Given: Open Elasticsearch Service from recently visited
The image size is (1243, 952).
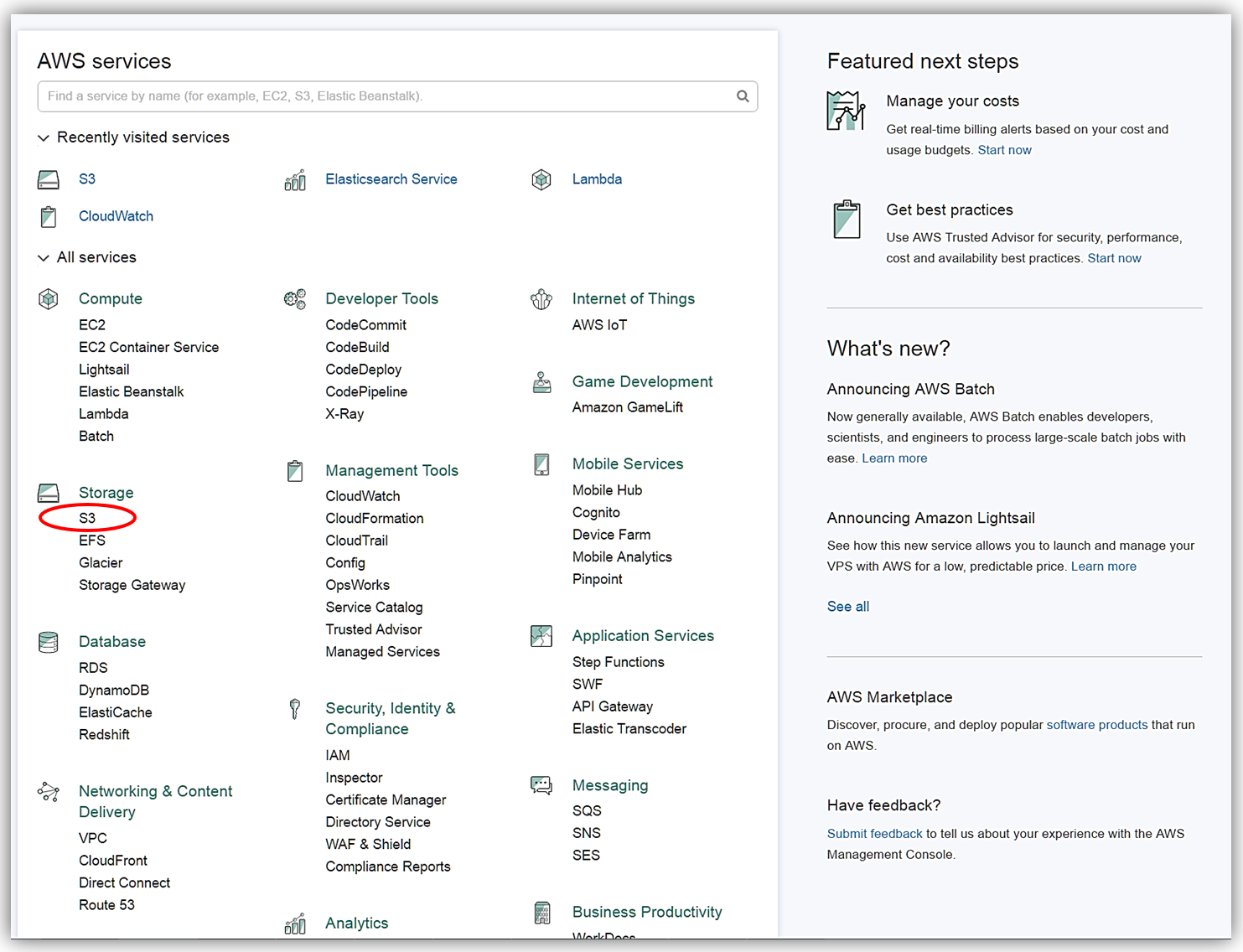Looking at the screenshot, I should 391,179.
